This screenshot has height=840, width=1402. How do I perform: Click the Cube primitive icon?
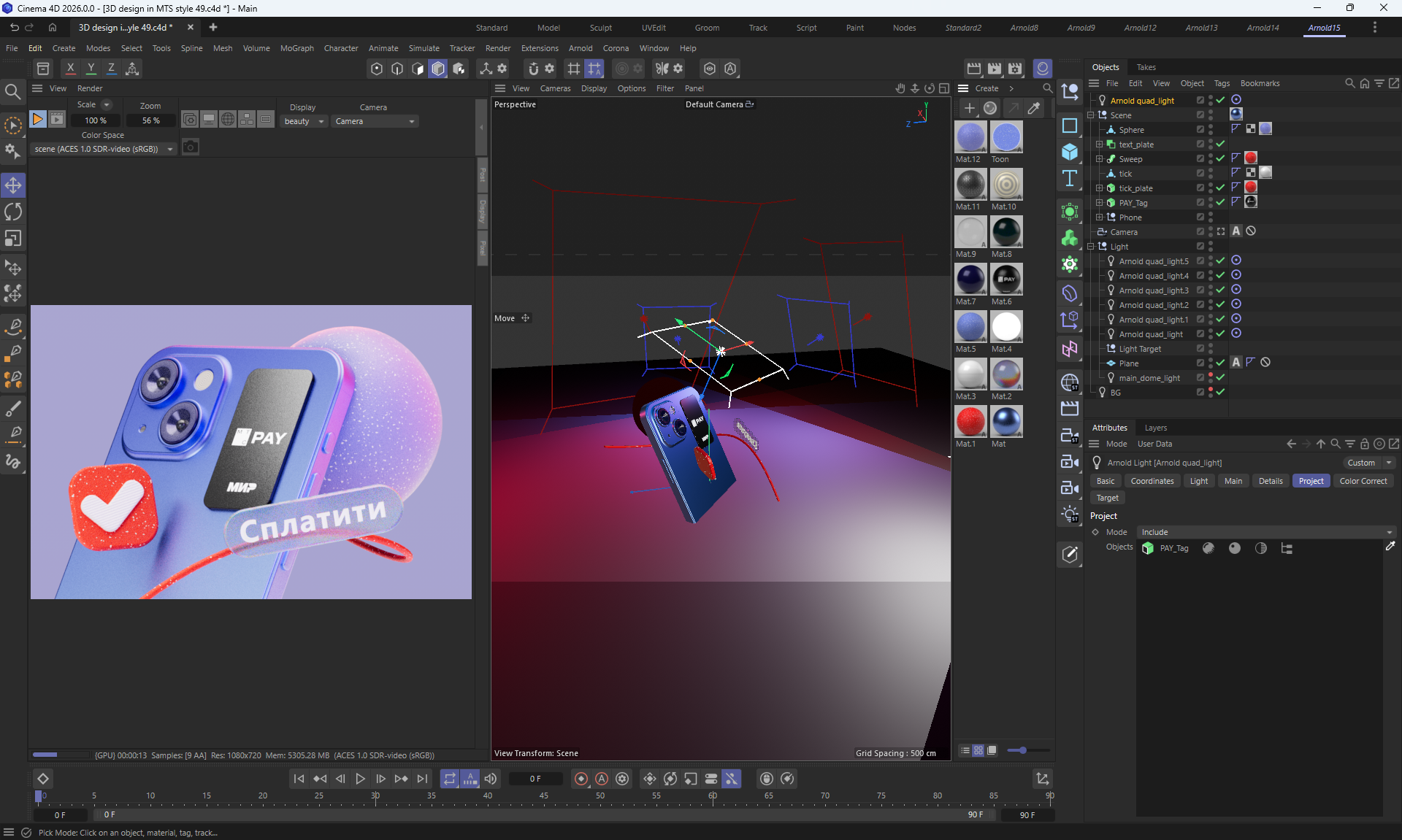pyautogui.click(x=1070, y=152)
